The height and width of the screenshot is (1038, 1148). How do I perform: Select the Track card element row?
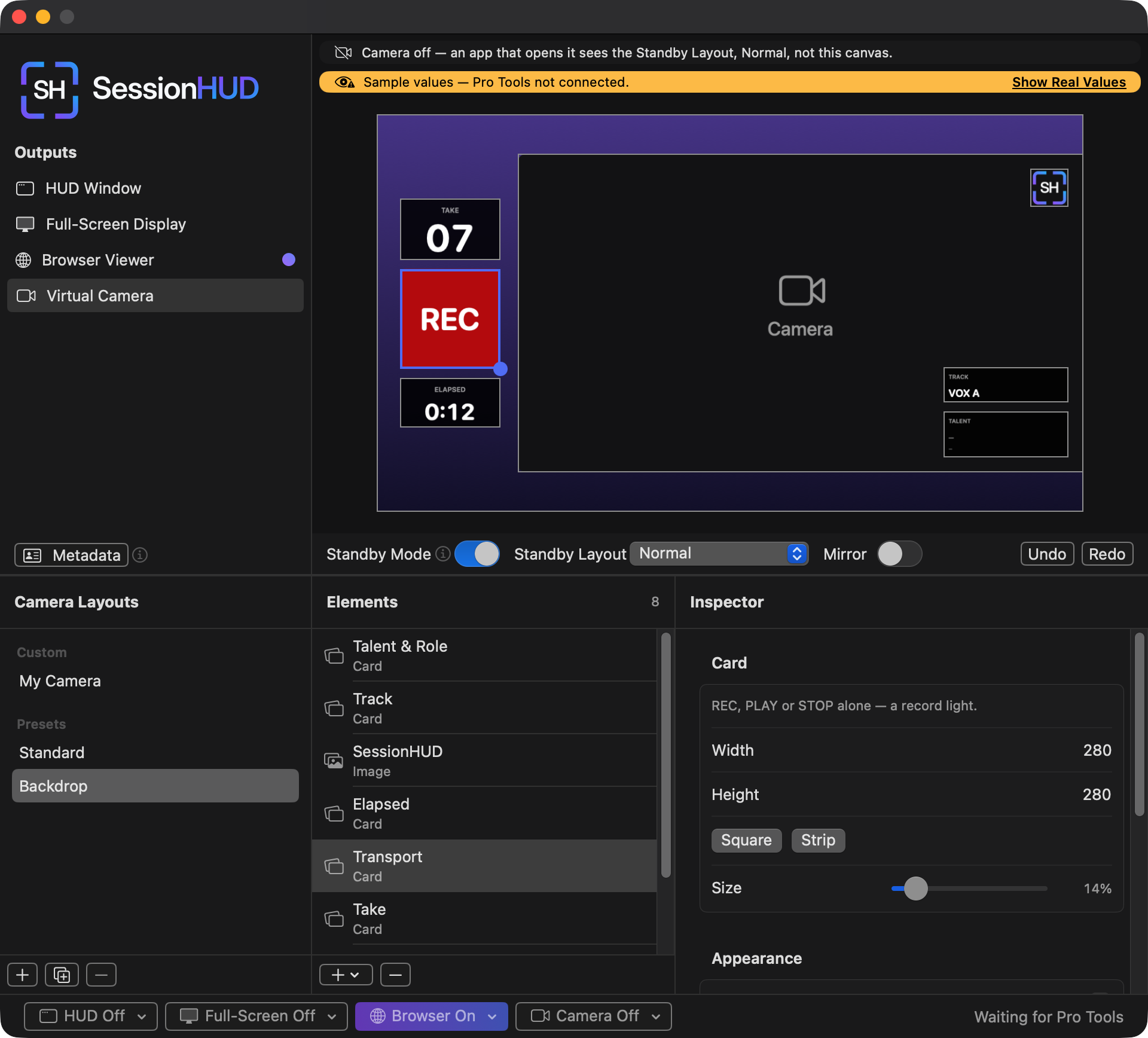484,708
